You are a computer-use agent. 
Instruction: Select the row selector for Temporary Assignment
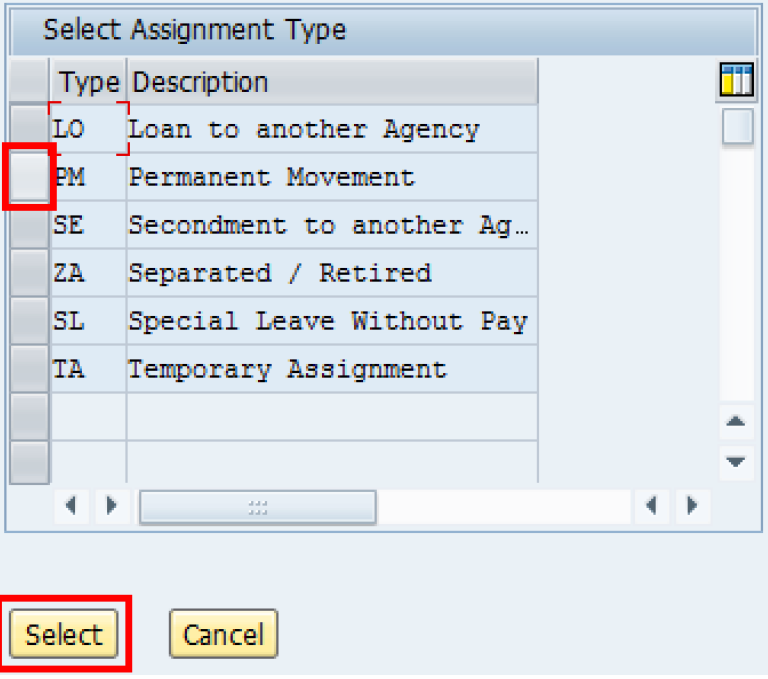coord(28,369)
